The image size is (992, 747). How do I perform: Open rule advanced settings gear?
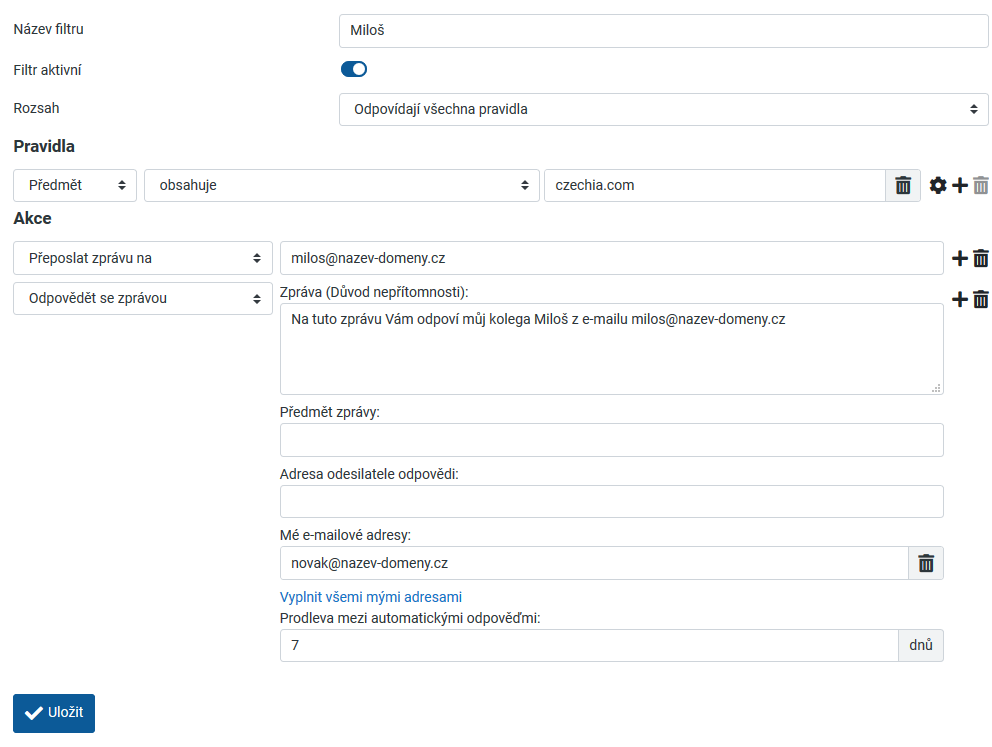[x=938, y=186]
